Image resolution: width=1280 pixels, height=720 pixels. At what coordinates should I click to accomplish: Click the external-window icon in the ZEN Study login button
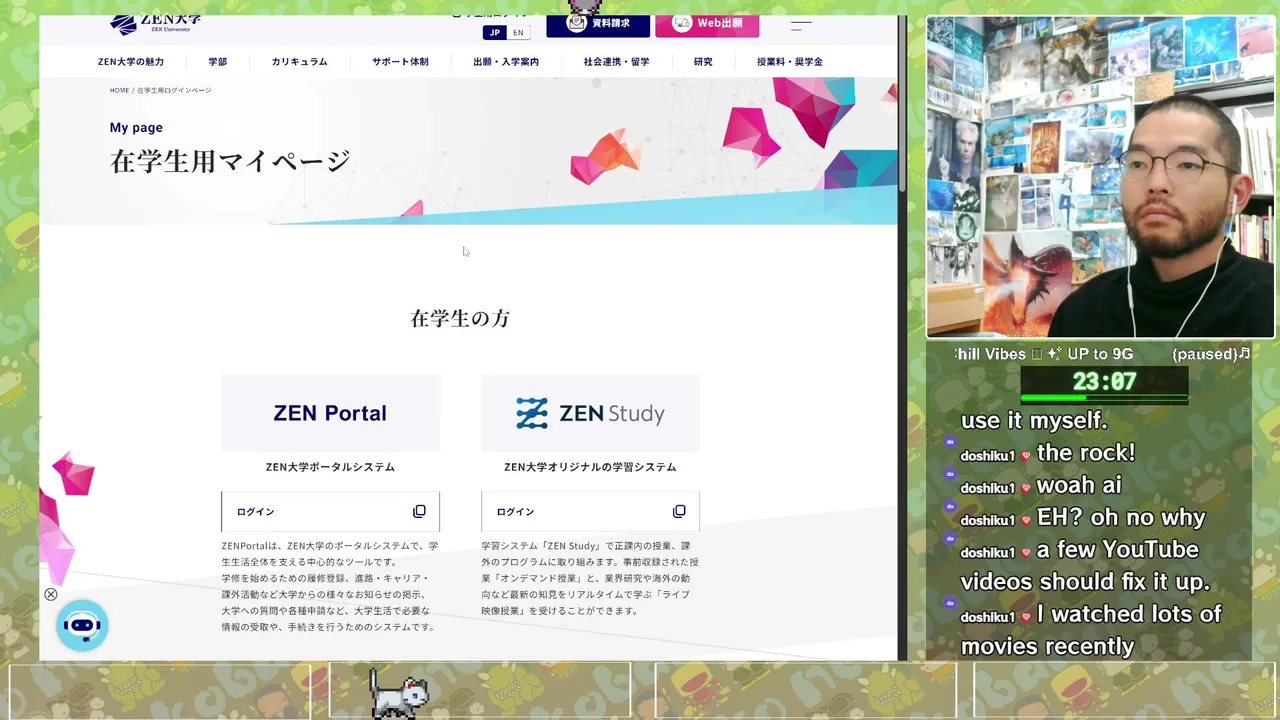click(x=679, y=511)
